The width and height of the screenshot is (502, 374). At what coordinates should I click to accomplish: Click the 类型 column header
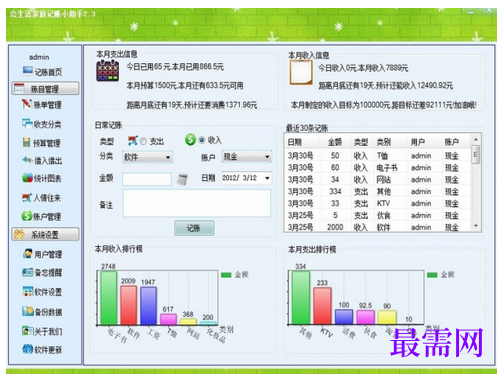pyautogui.click(x=361, y=142)
